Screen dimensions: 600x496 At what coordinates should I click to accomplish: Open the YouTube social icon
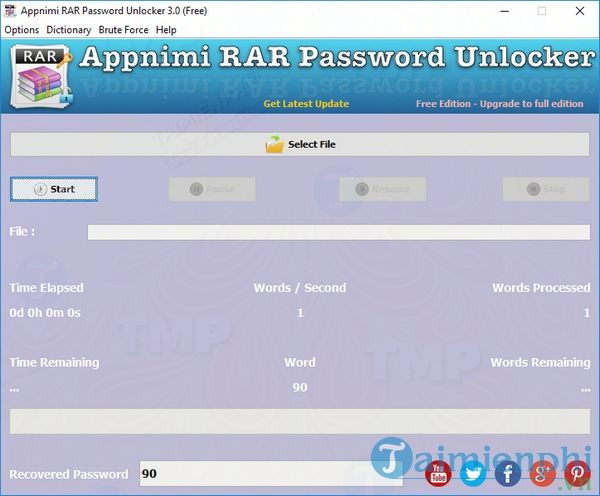pos(439,473)
